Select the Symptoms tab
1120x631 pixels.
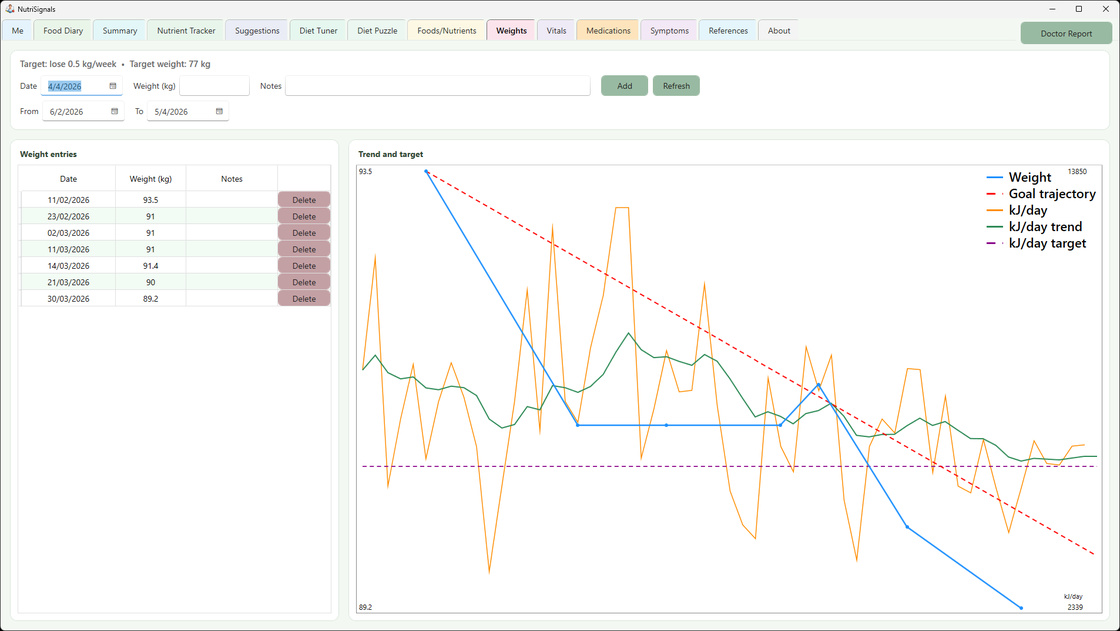[669, 30]
